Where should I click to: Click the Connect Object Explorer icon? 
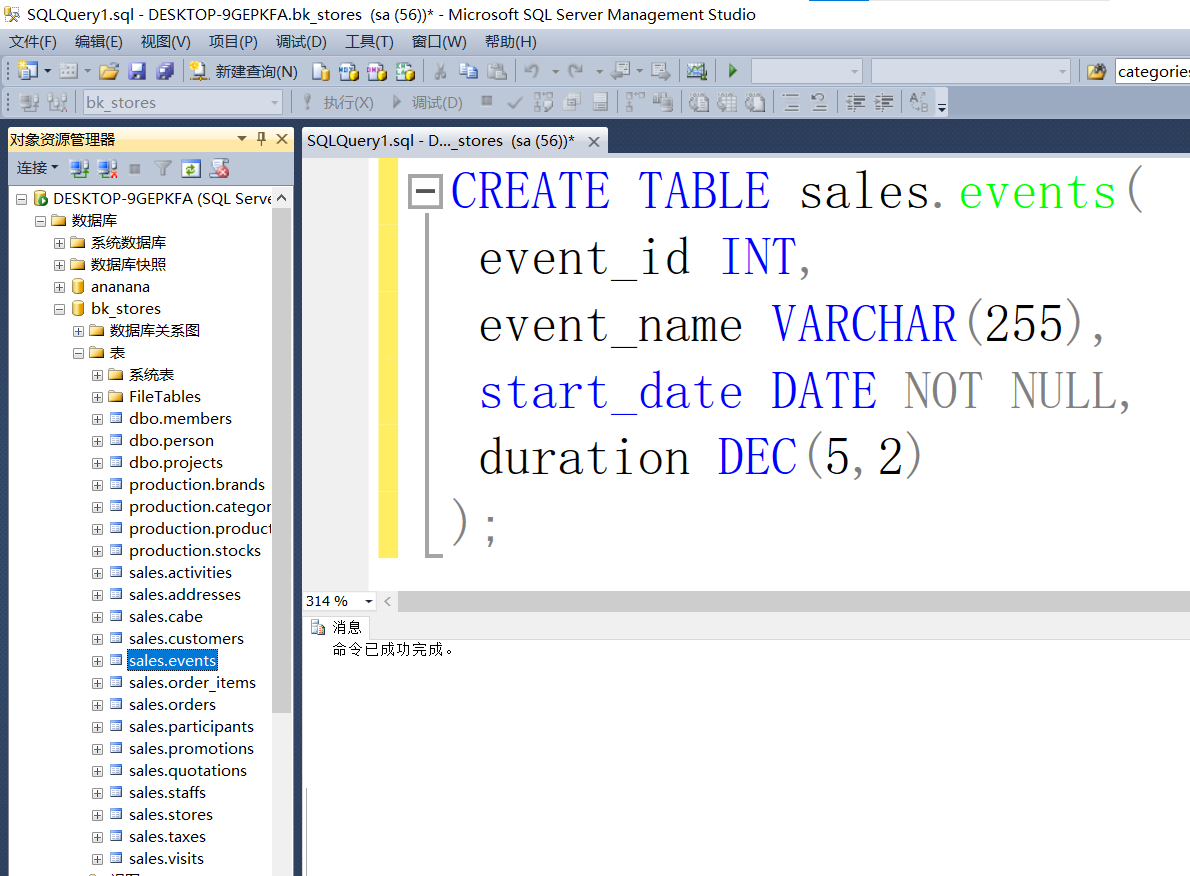coord(79,169)
